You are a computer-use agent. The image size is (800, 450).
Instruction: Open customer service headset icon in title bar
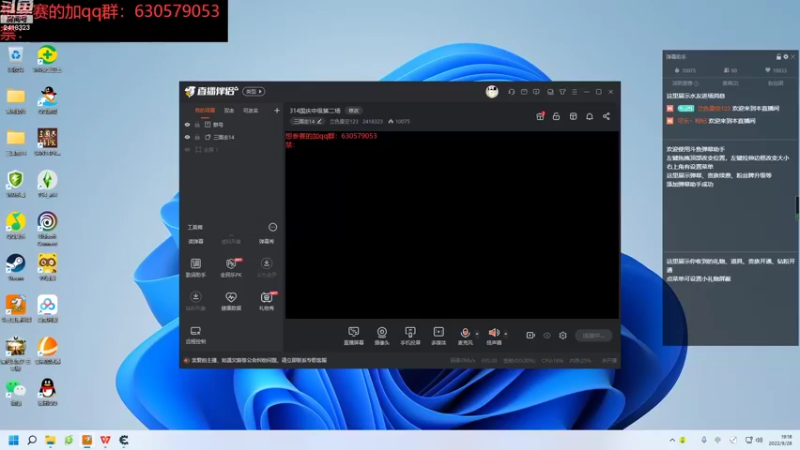511,92
